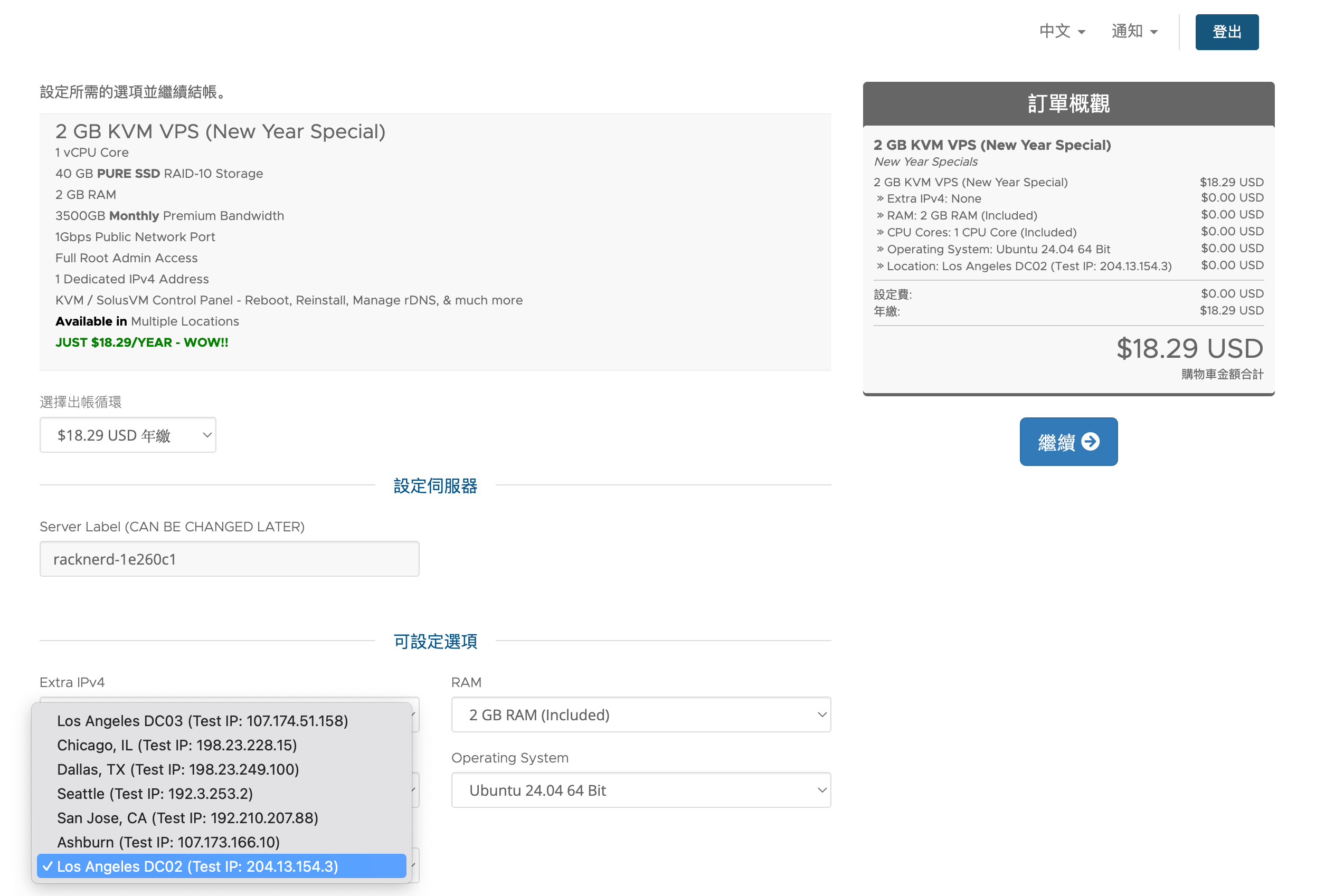Choose Chicago, IL from location list
Image resolution: width=1325 pixels, height=896 pixels.
(177, 745)
